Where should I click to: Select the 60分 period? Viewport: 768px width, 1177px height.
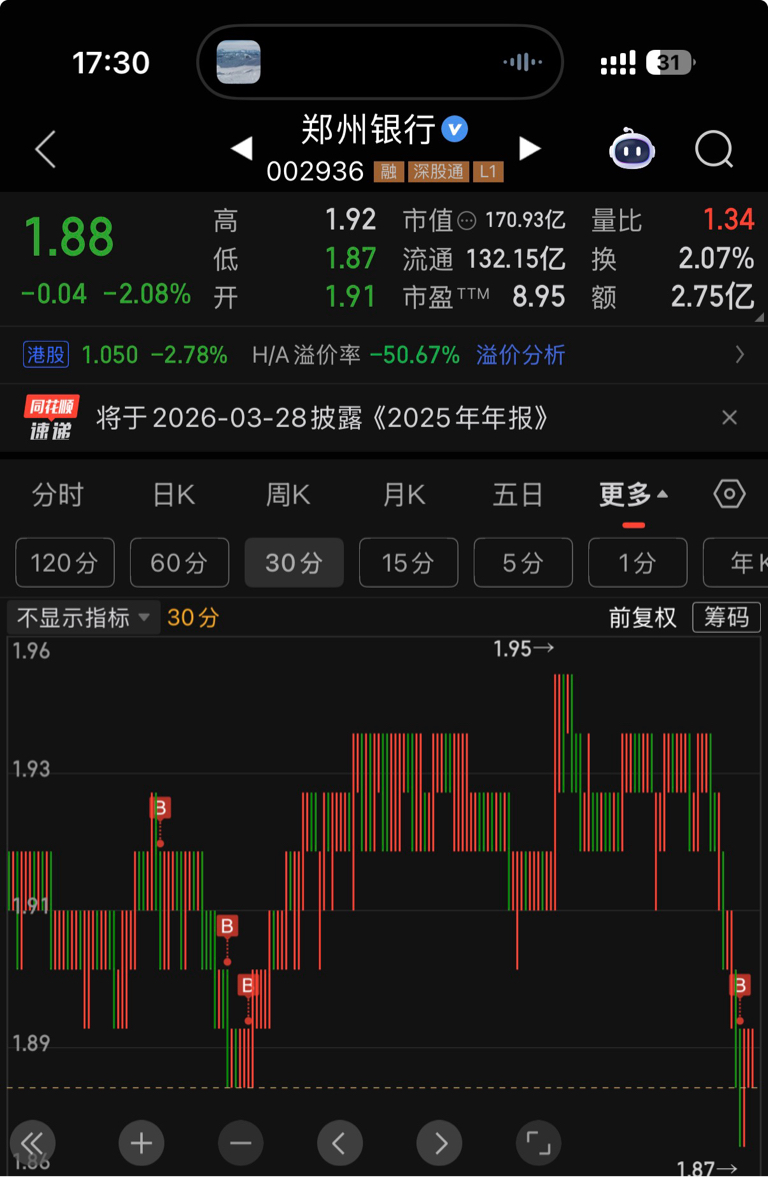pos(179,562)
